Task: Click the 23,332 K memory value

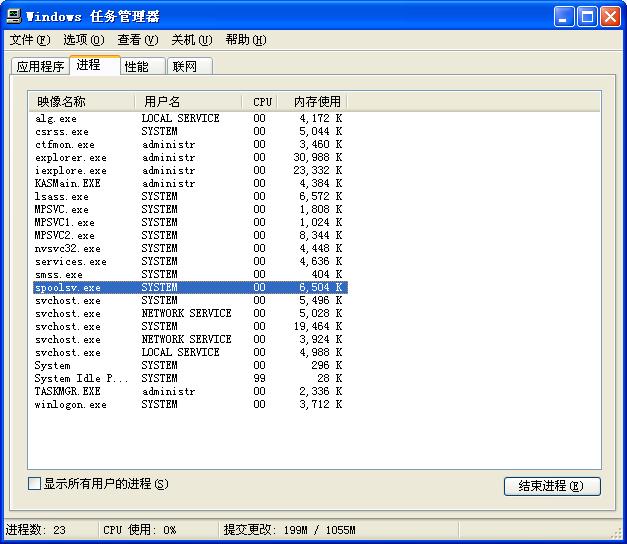Action: click(318, 170)
